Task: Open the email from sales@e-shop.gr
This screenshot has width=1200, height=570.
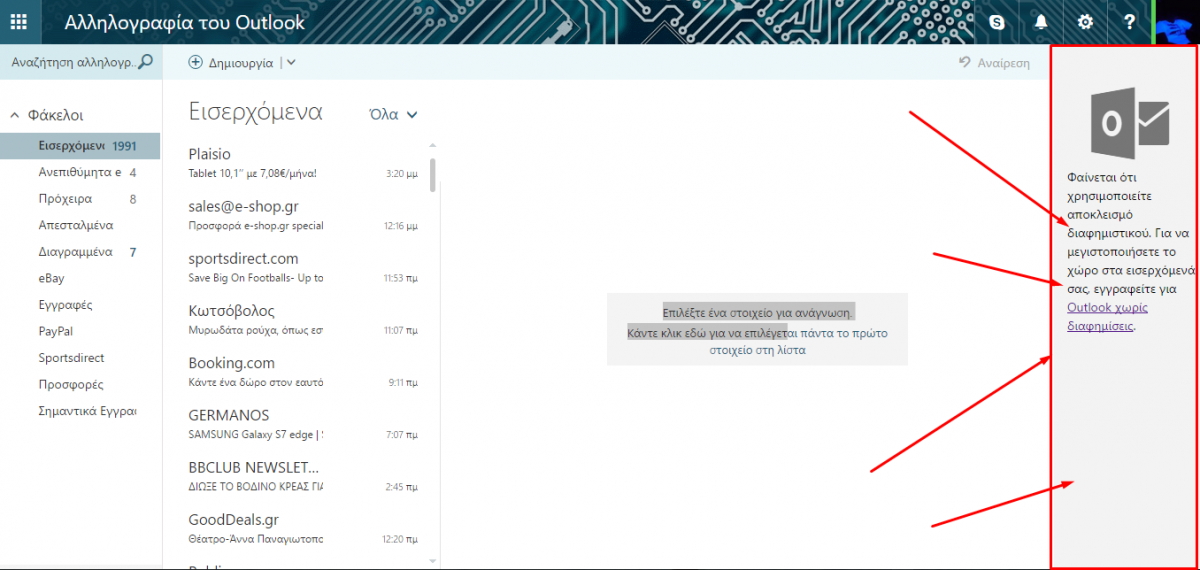Action: [x=305, y=215]
